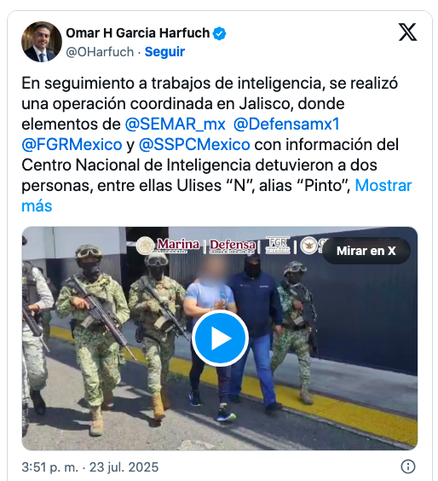
Task: Click the tweet body text paragraph
Action: [x=217, y=144]
